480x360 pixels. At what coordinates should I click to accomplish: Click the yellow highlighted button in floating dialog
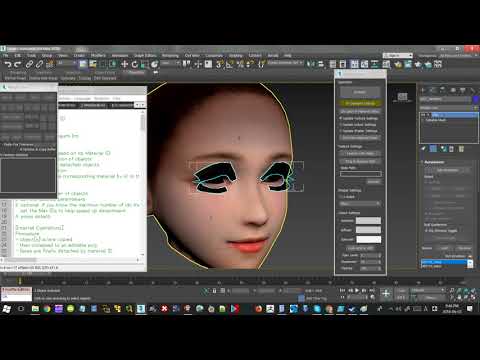(x=360, y=103)
